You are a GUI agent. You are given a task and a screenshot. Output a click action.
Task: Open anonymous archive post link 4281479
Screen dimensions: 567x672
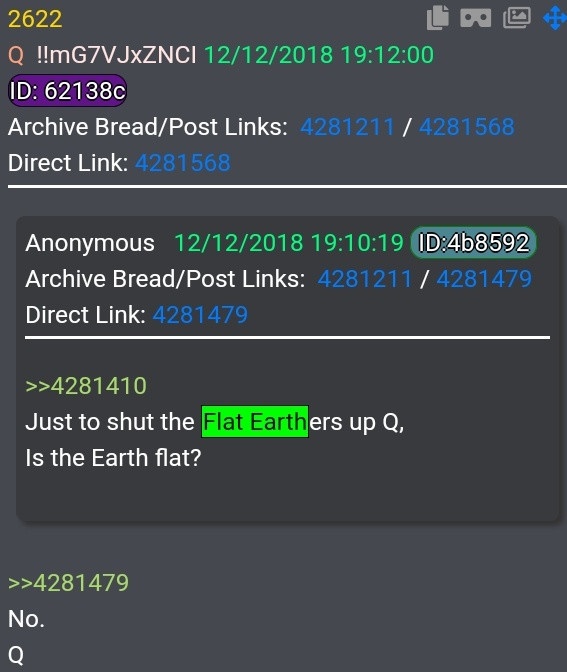(484, 279)
